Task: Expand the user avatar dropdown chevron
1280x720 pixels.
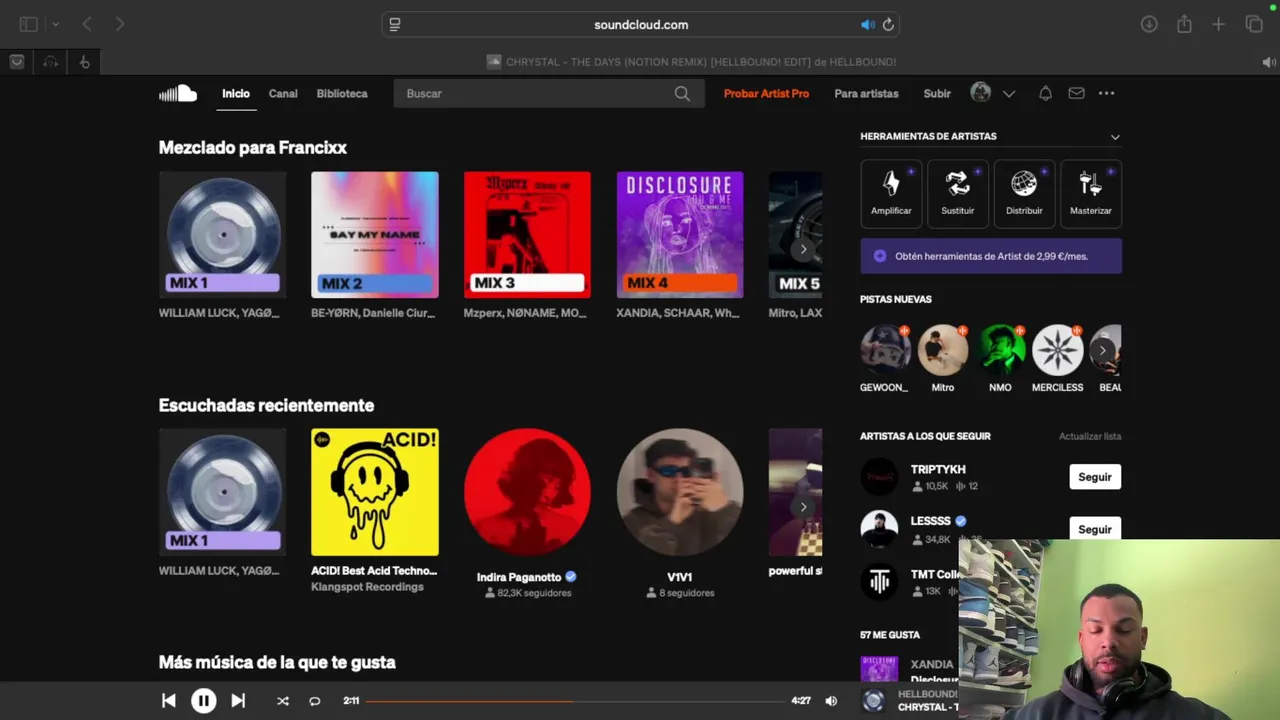Action: point(1009,94)
